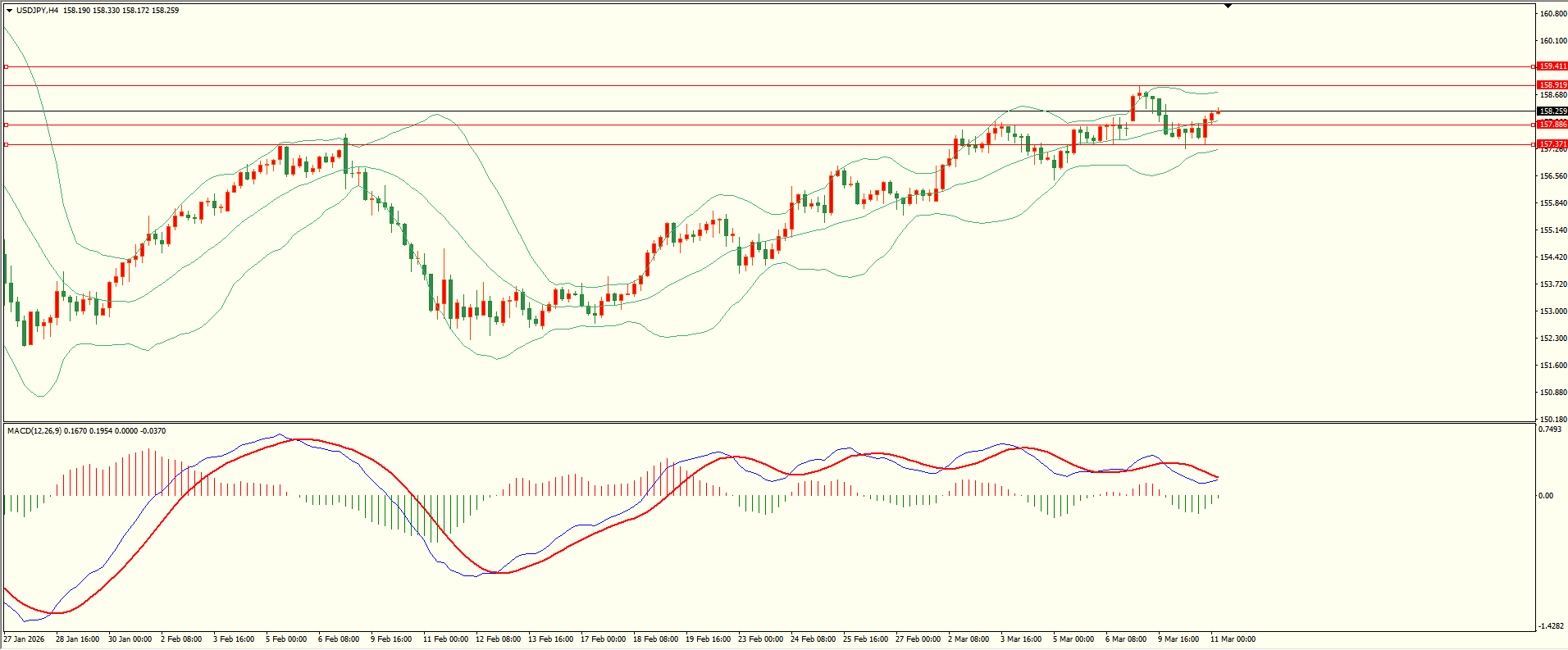1568x650 pixels.
Task: Click the chart shift triangle marker at top
Action: 1228,6
